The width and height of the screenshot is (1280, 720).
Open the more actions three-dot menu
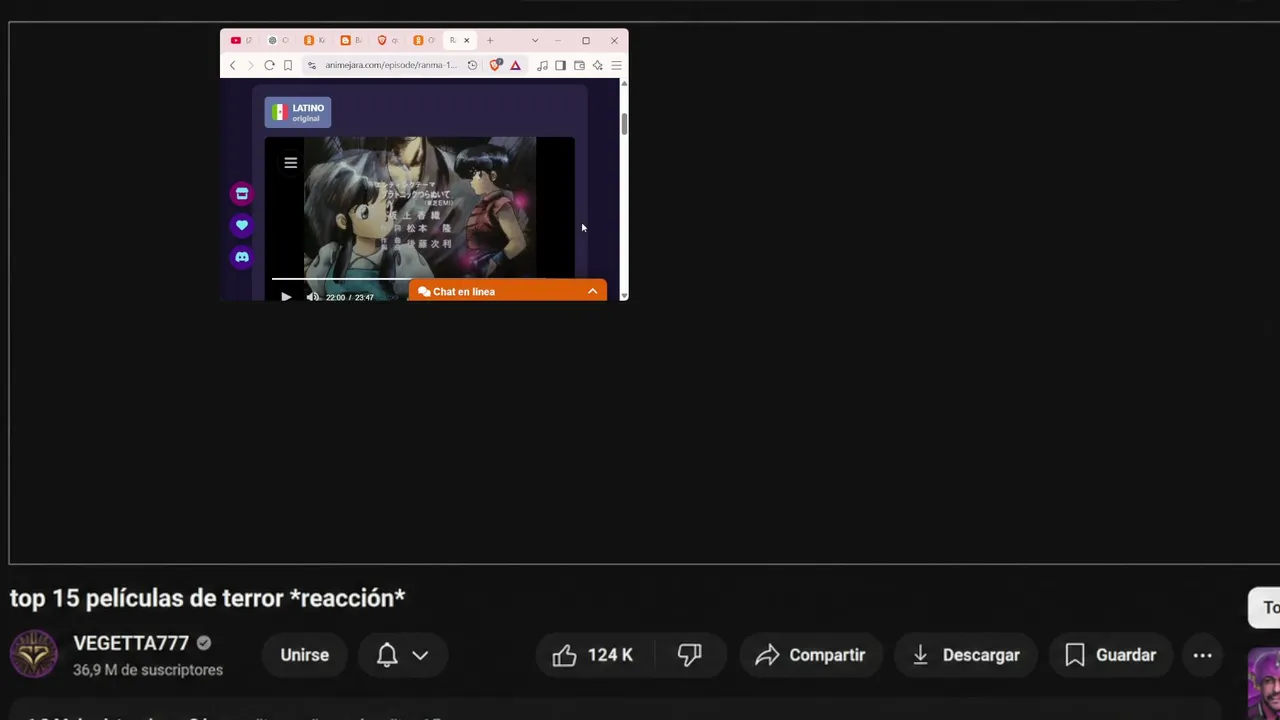[x=1203, y=655]
